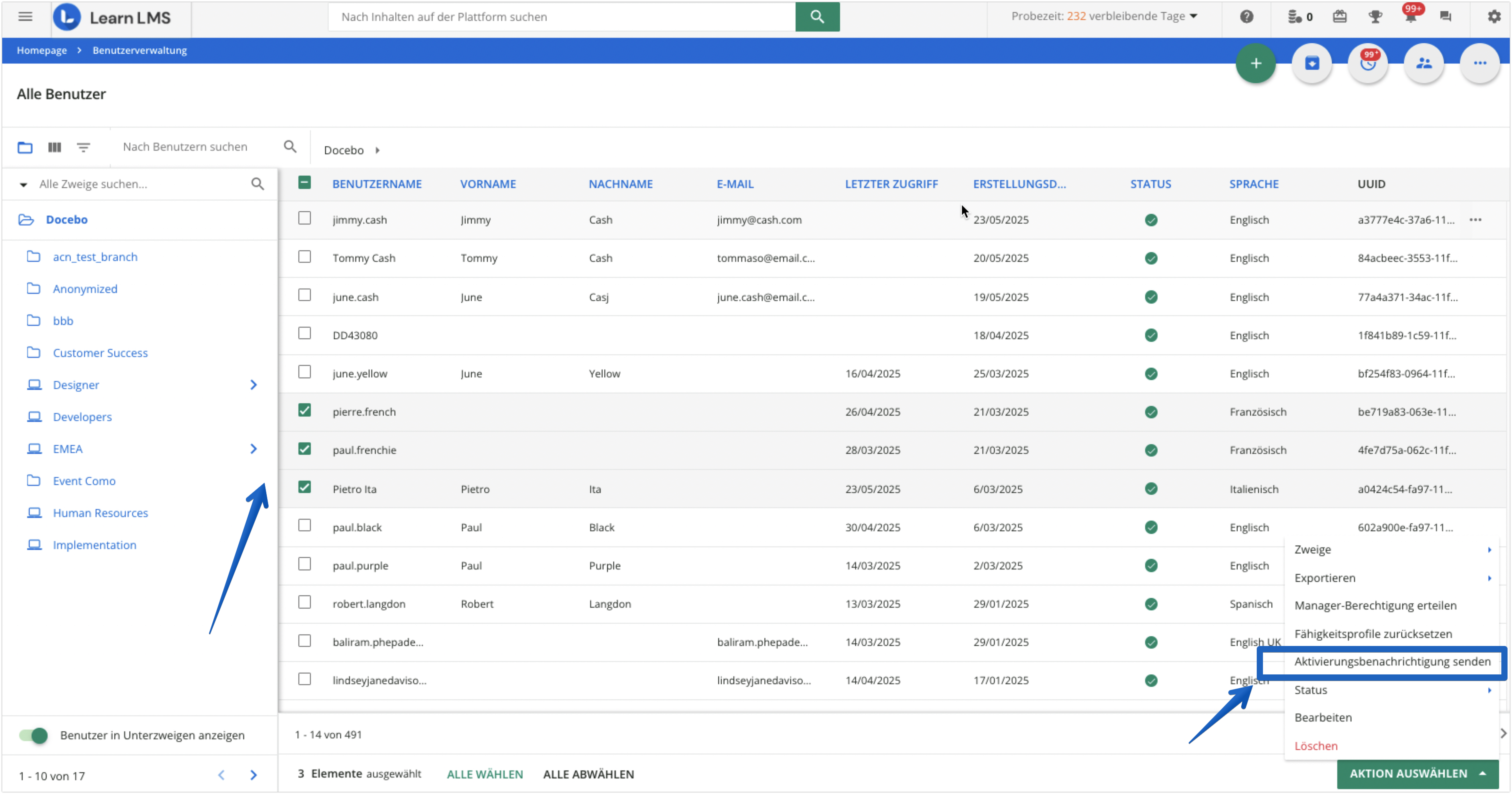Click the three-dots more actions round button
The width and height of the screenshot is (1512, 794).
1480,63
